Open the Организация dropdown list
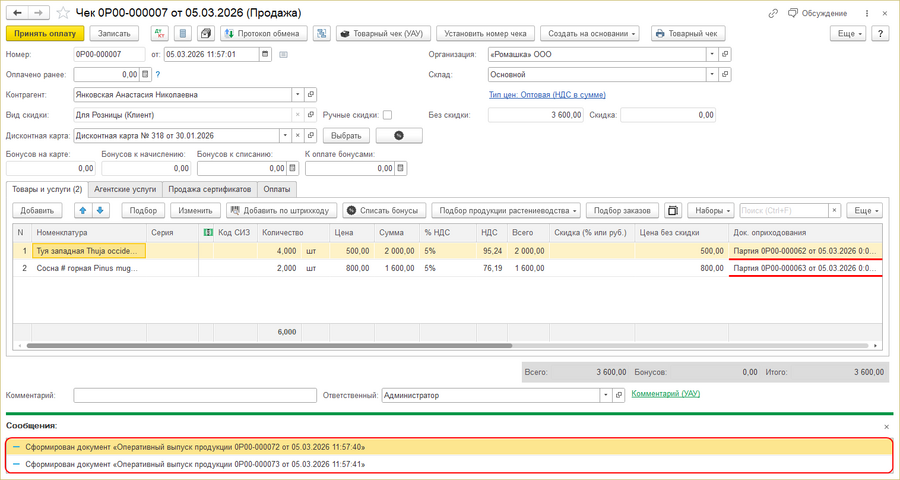Image resolution: width=900 pixels, height=480 pixels. click(x=711, y=54)
